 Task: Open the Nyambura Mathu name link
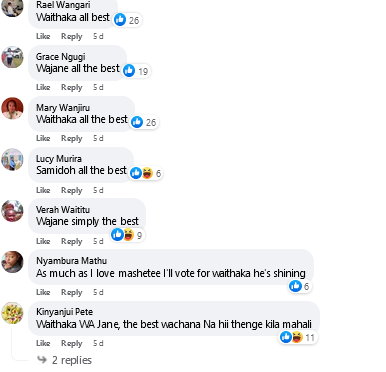click(x=72, y=261)
